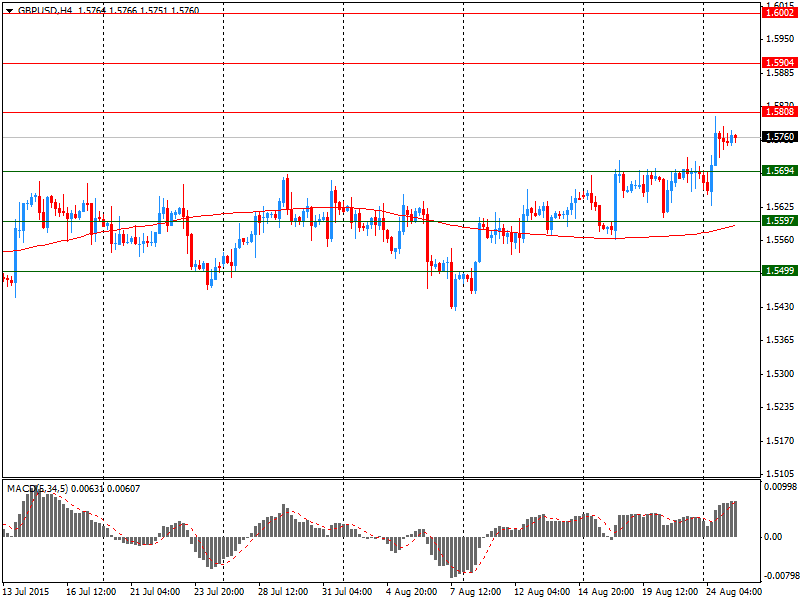
Task: Click the 0.00998 MACD scale value
Action: (780, 487)
